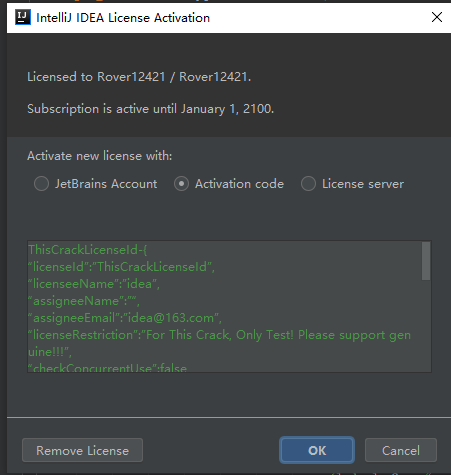This screenshot has width=451, height=475.
Task: Click the "licenseeName":"idea" line
Action: pos(94,284)
